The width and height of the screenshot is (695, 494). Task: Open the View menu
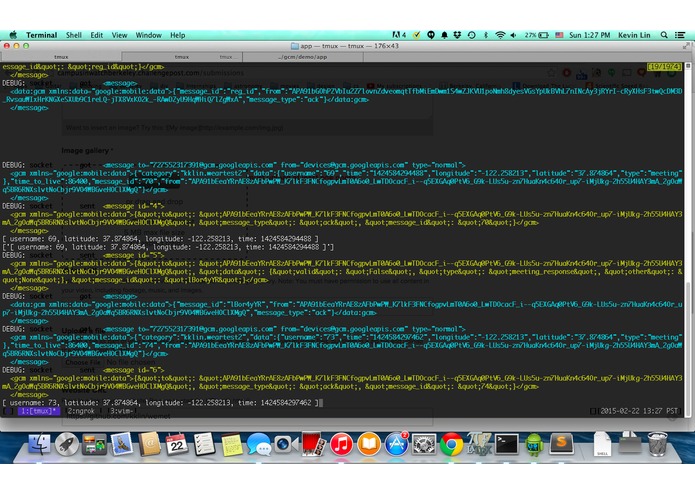pyautogui.click(x=119, y=35)
